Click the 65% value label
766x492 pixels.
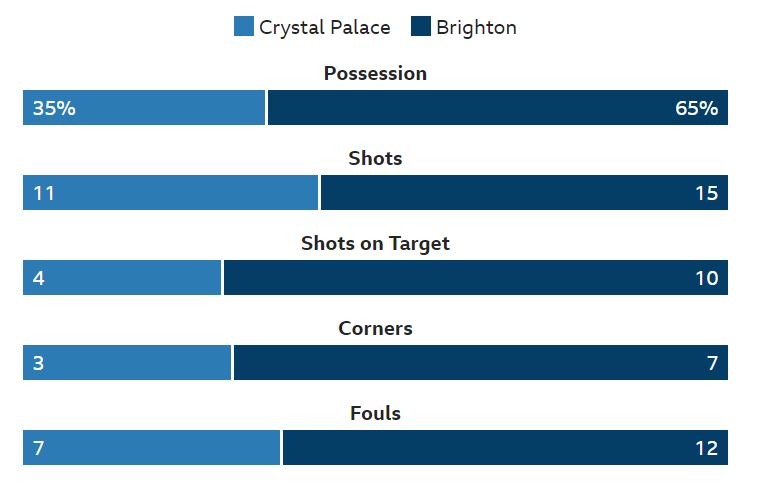pos(697,108)
